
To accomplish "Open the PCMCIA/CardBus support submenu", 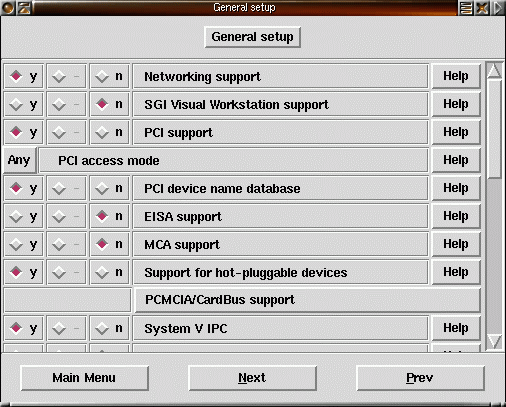I will (x=307, y=300).
